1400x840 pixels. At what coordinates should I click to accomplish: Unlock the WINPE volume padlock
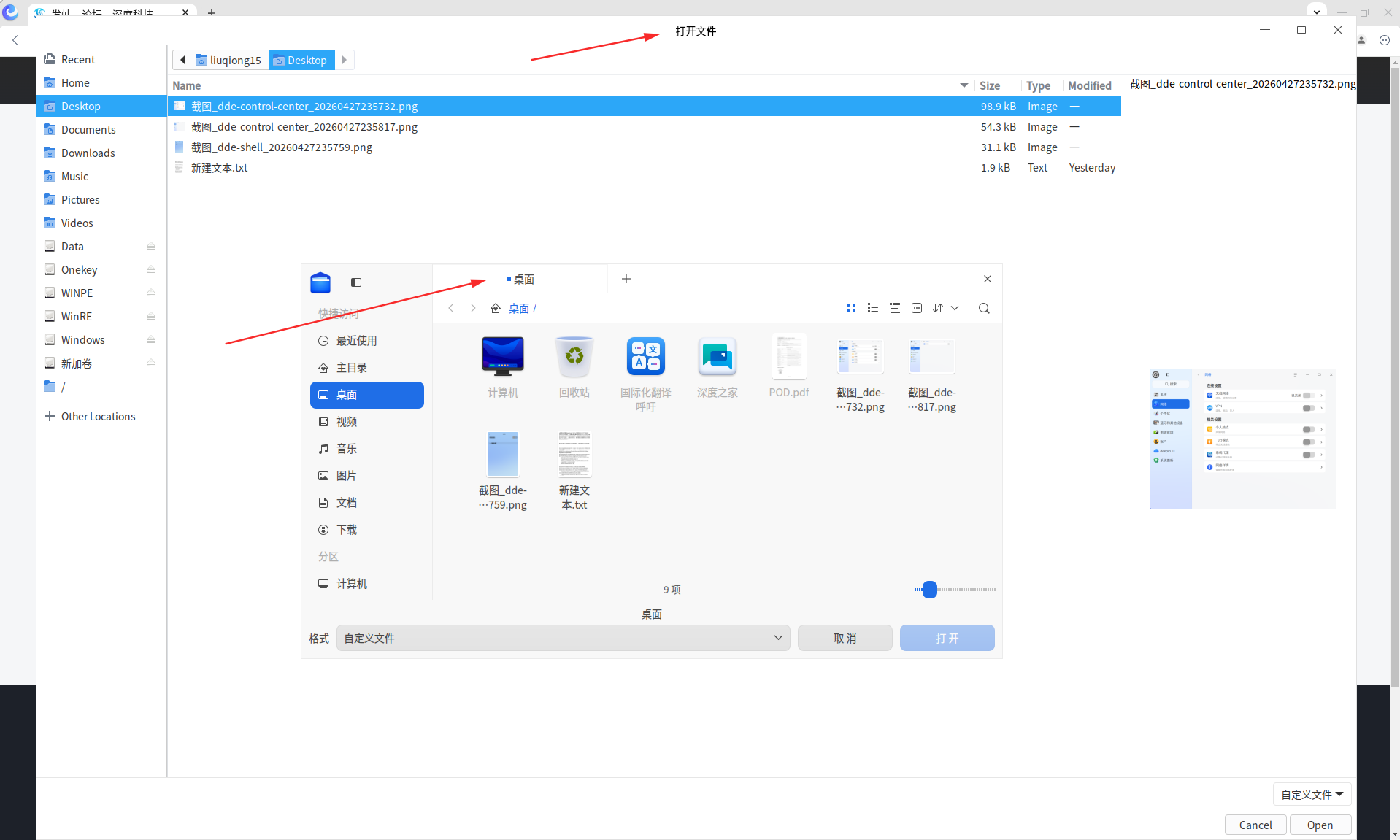(x=151, y=293)
